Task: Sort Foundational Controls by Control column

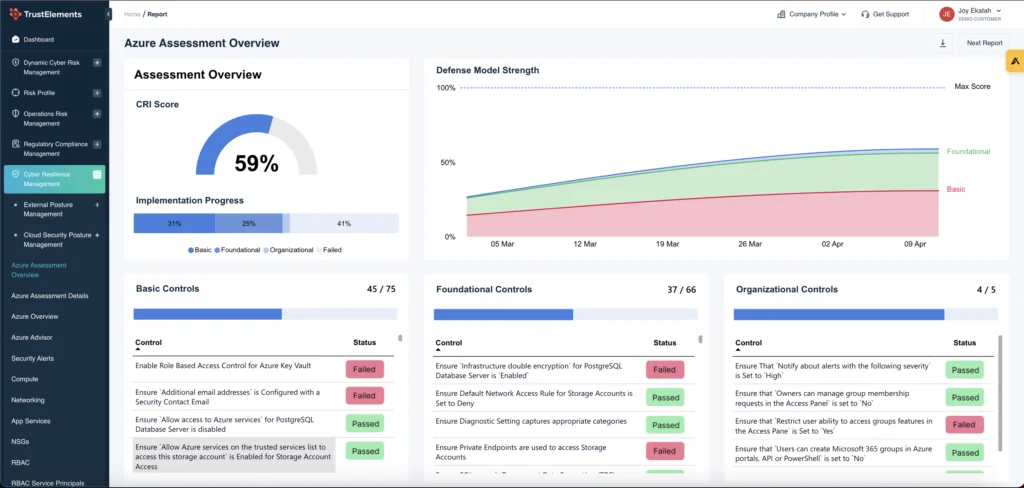Action: (448, 343)
